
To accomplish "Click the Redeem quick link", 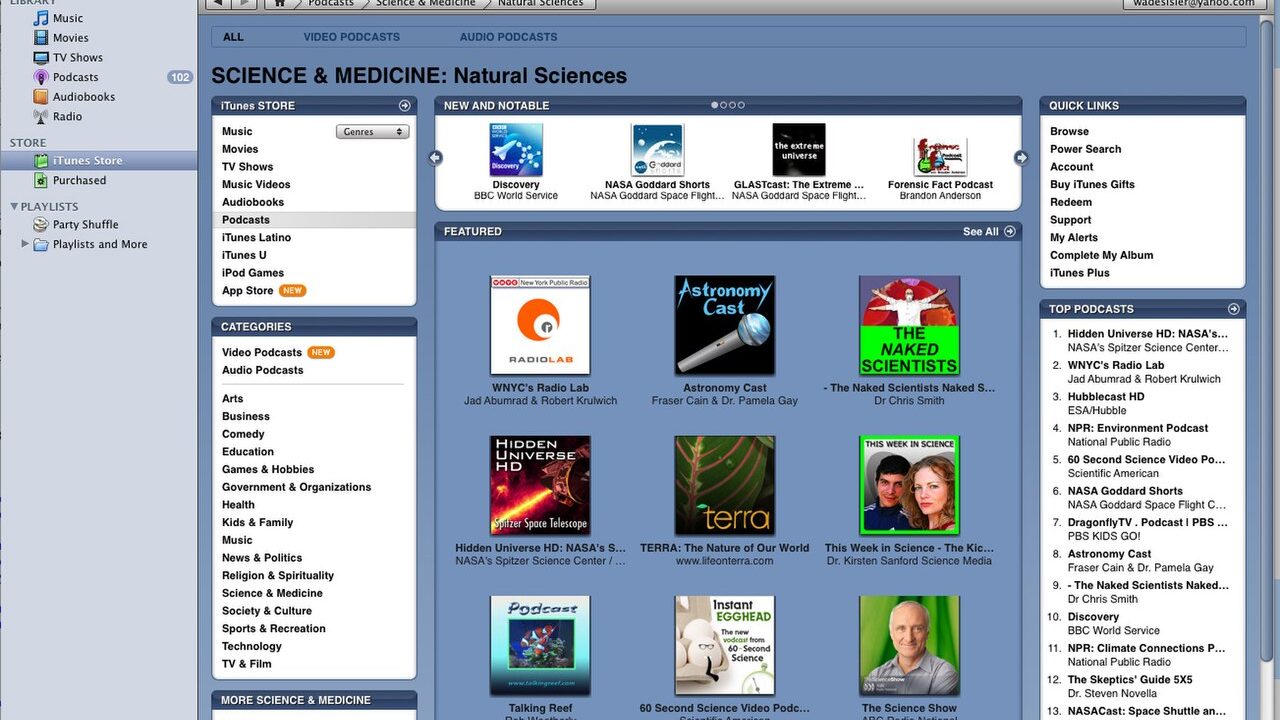I will pos(1071,202).
